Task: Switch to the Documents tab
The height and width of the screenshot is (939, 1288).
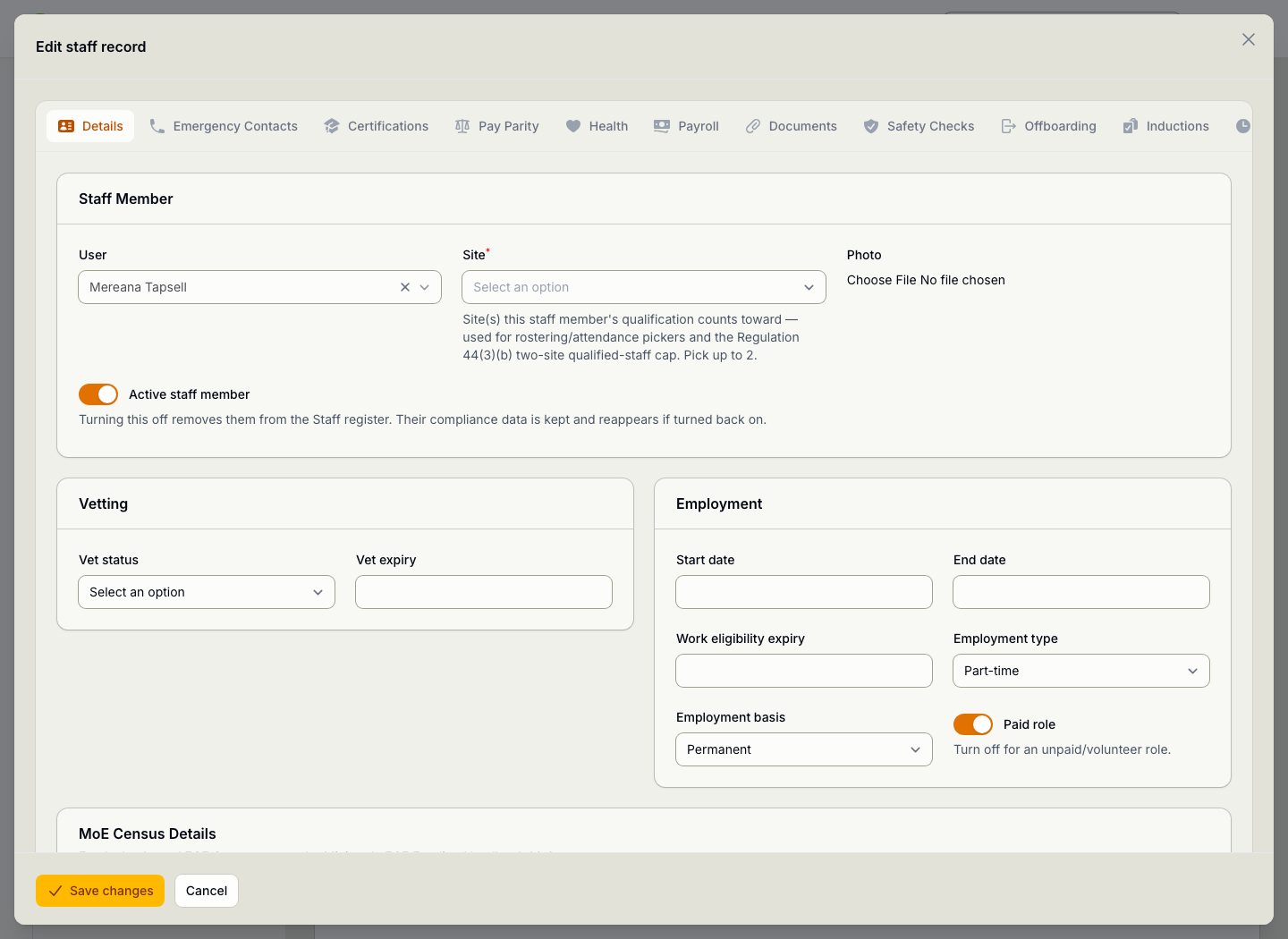Action: pos(792,126)
